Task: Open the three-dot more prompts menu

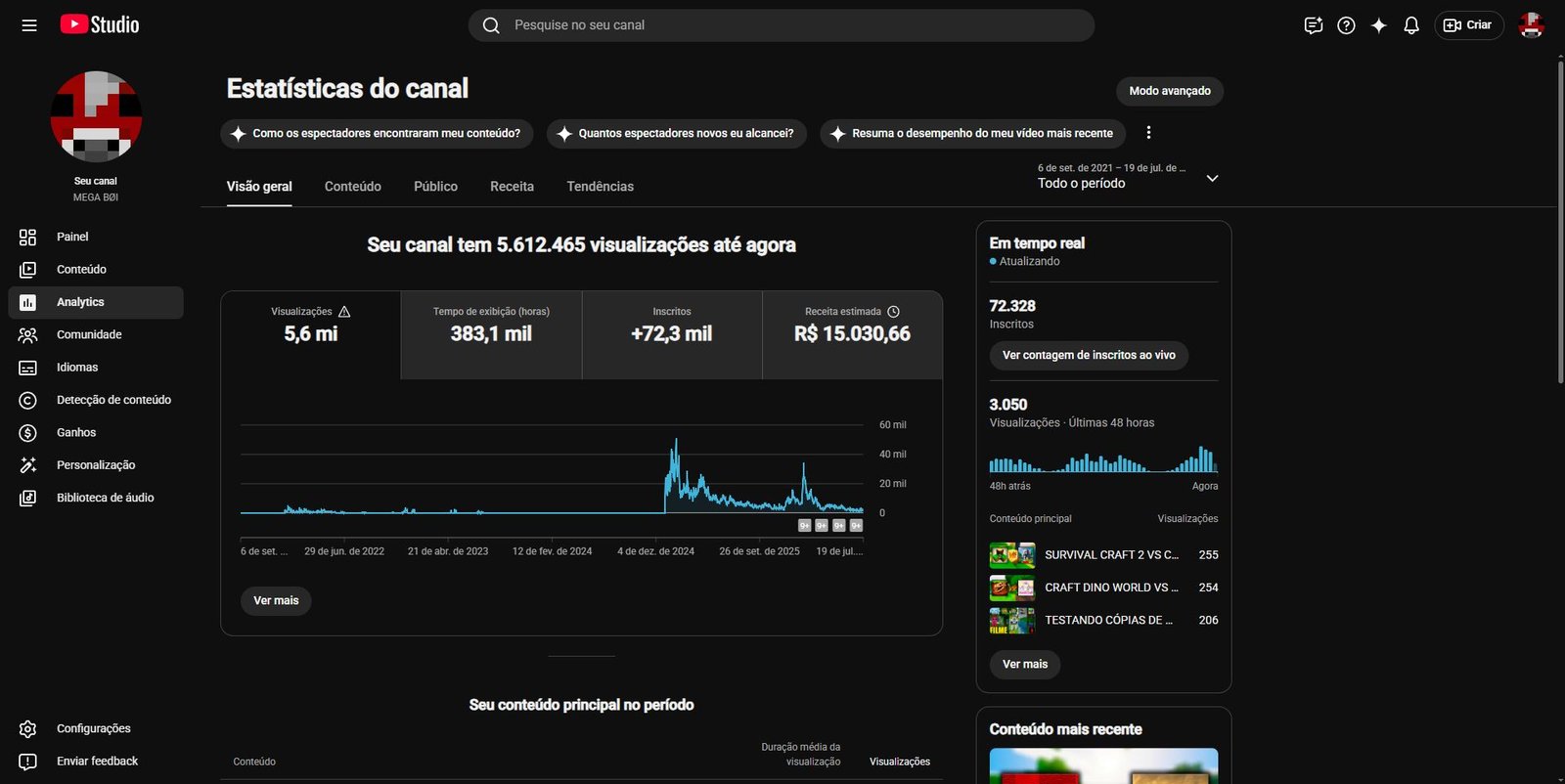Action: (x=1148, y=133)
